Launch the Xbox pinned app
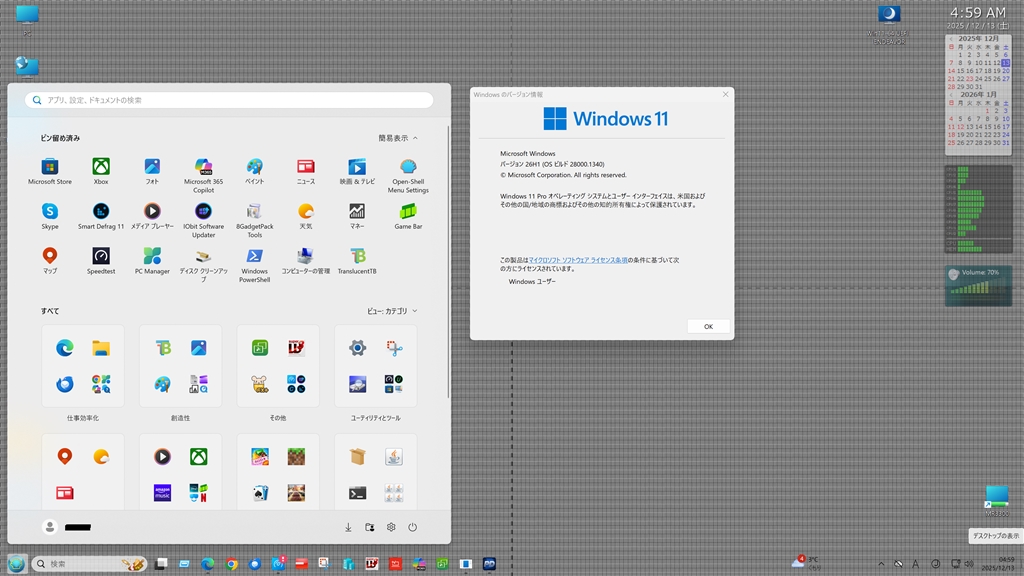Screen dimensions: 1024x576 click(x=101, y=167)
